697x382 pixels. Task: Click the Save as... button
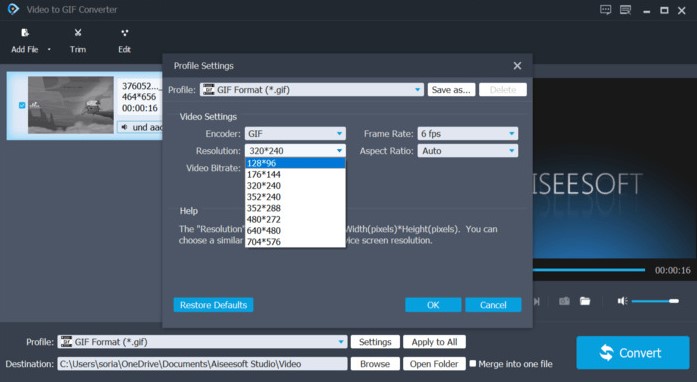coord(451,90)
